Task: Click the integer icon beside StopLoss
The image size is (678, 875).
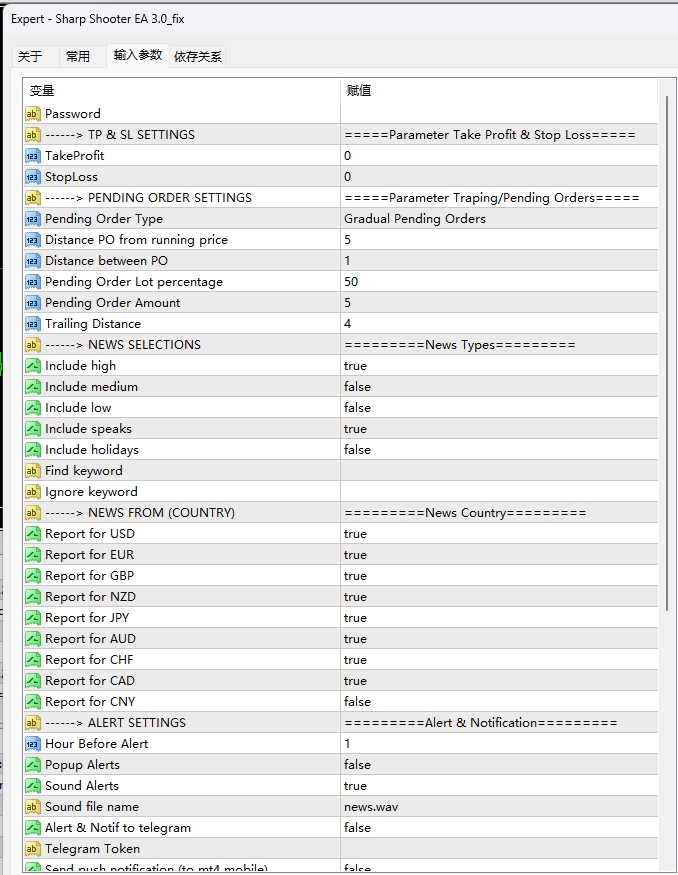Action: pos(32,177)
